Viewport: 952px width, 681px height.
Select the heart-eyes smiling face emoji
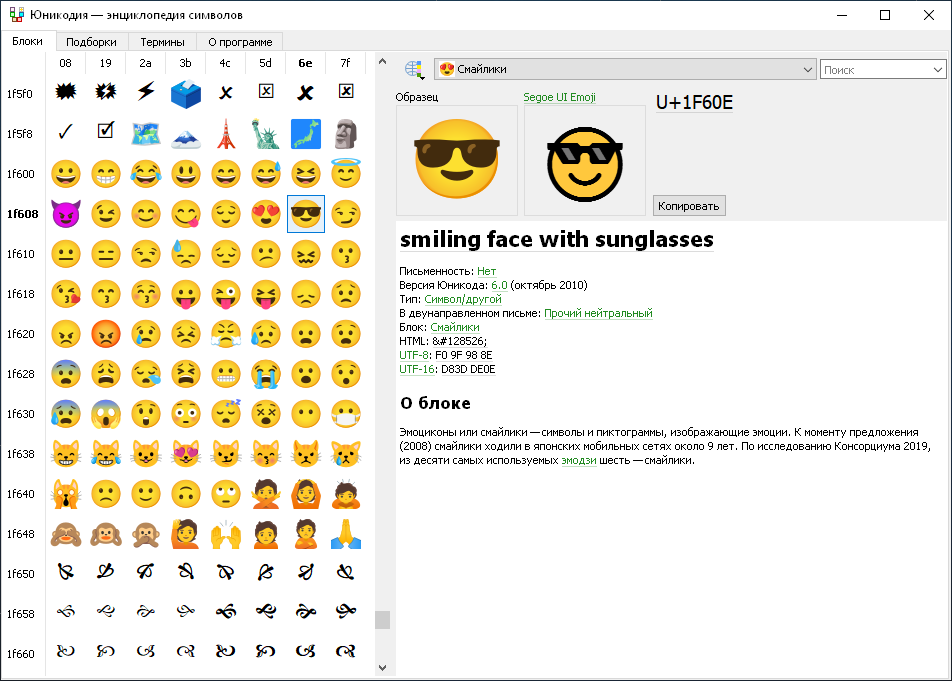click(265, 214)
